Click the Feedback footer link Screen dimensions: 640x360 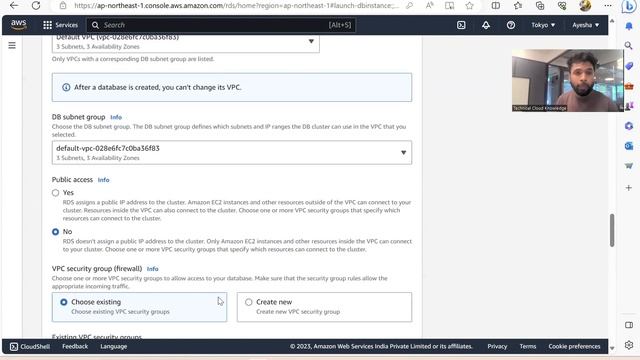pyautogui.click(x=75, y=347)
